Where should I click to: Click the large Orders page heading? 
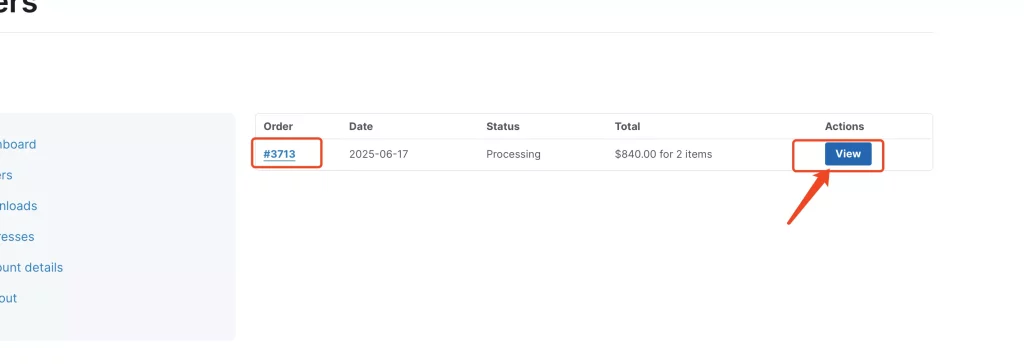point(18,7)
